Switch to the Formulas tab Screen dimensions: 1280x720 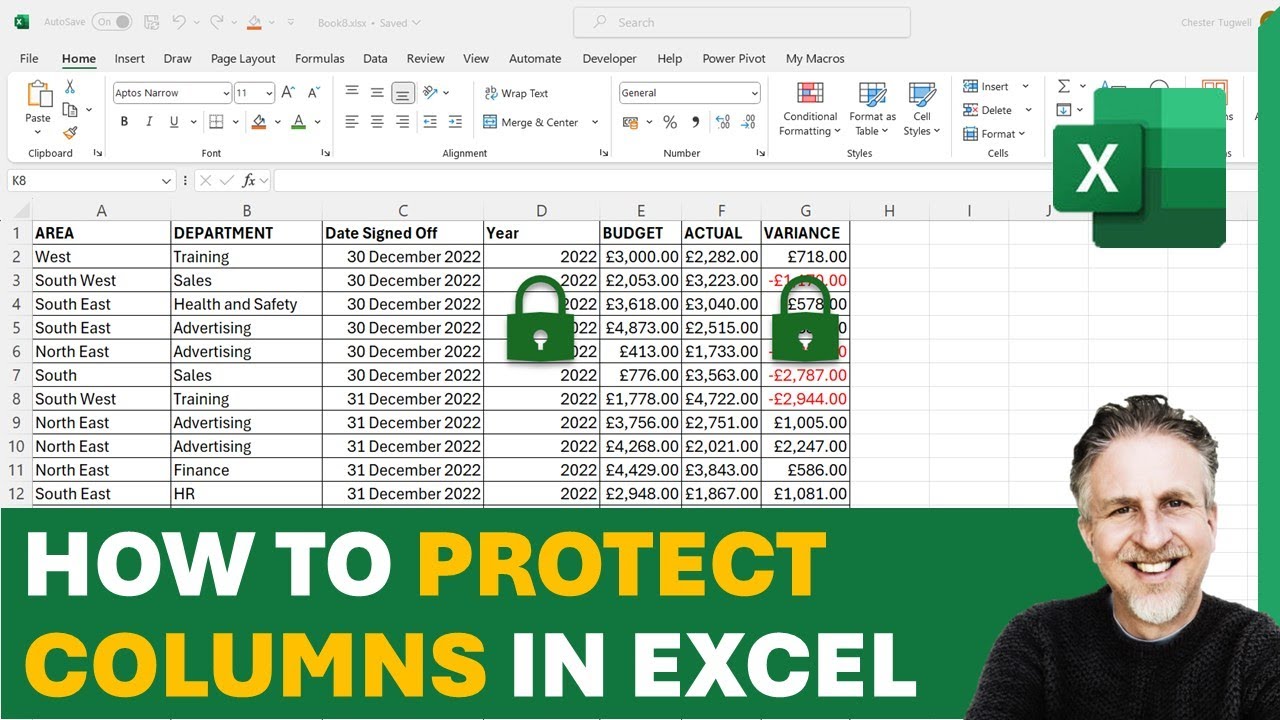click(320, 58)
